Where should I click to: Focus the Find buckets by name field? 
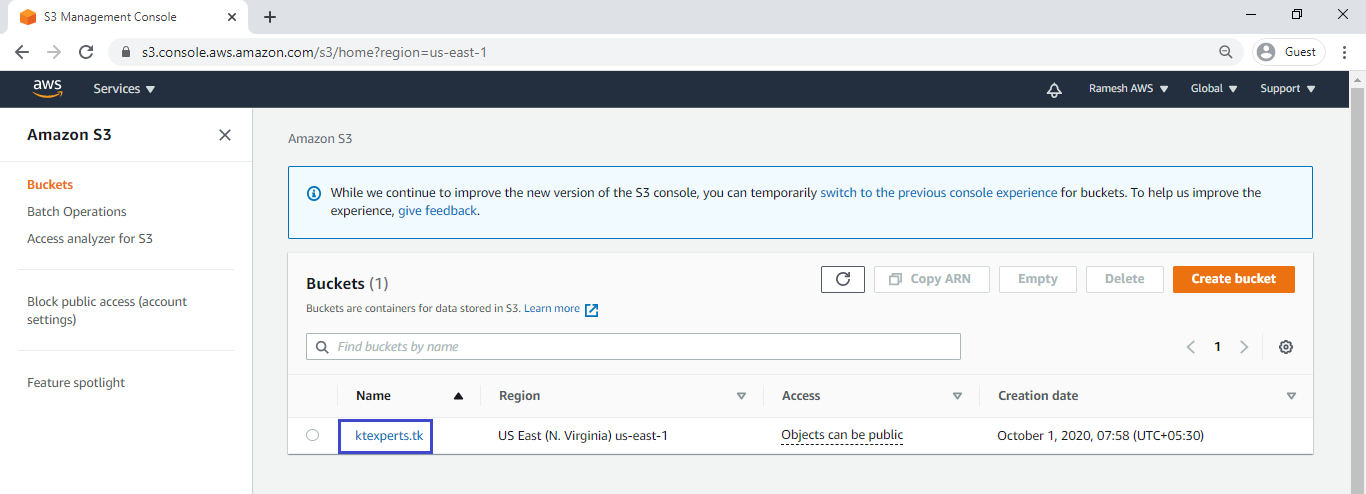coord(633,347)
